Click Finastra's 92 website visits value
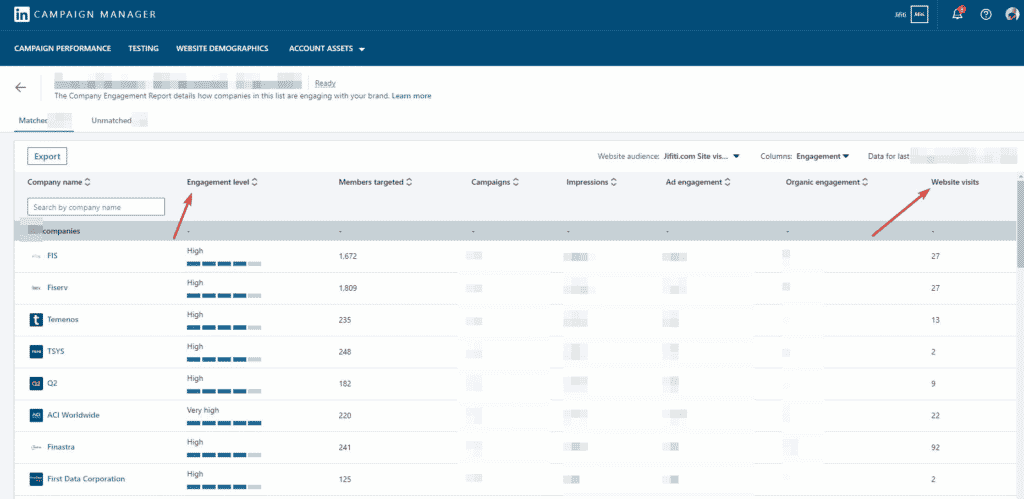1024x499 pixels. pyautogui.click(x=935, y=447)
